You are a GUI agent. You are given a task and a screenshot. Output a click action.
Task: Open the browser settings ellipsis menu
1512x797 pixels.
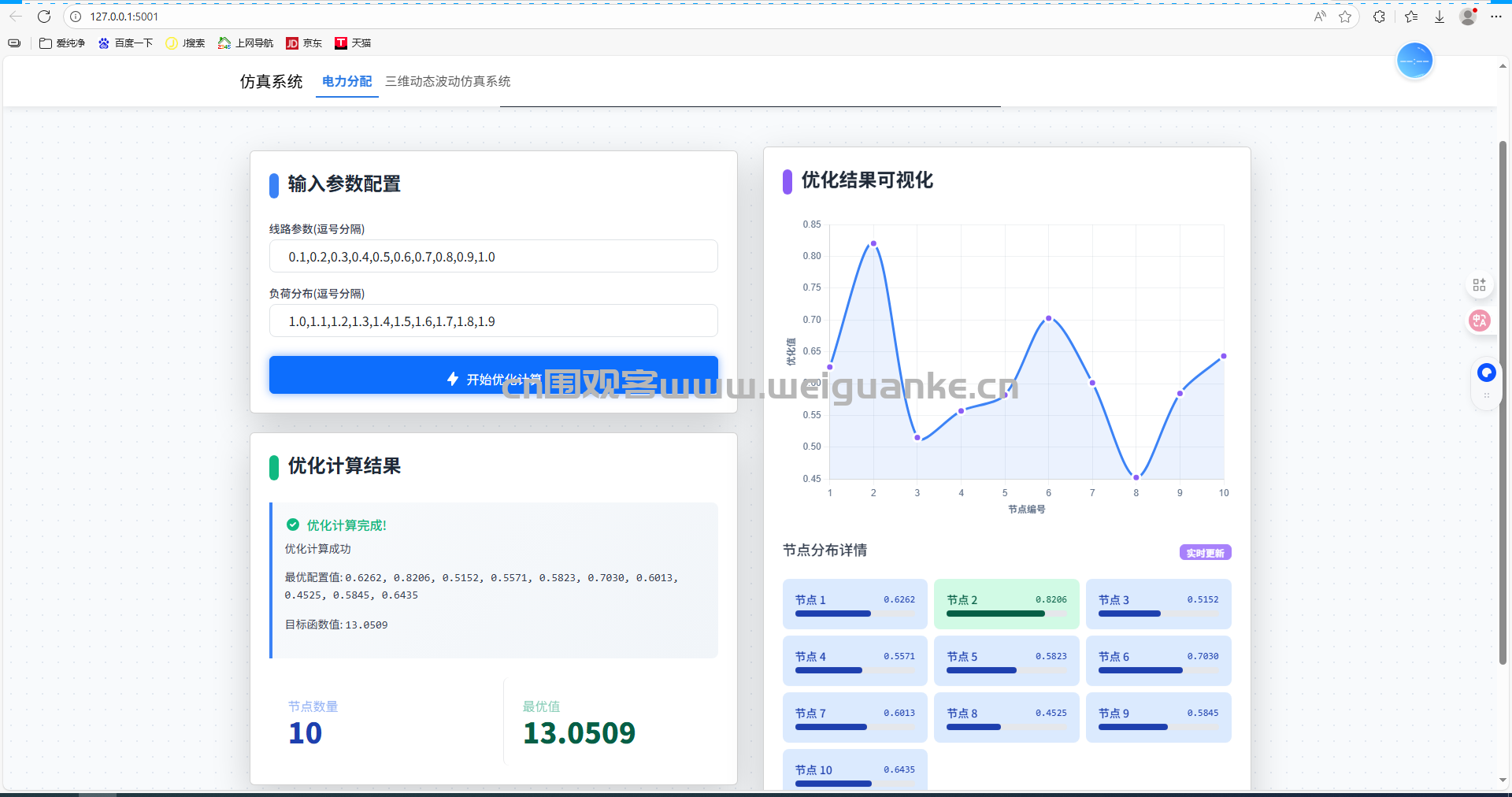click(1496, 17)
